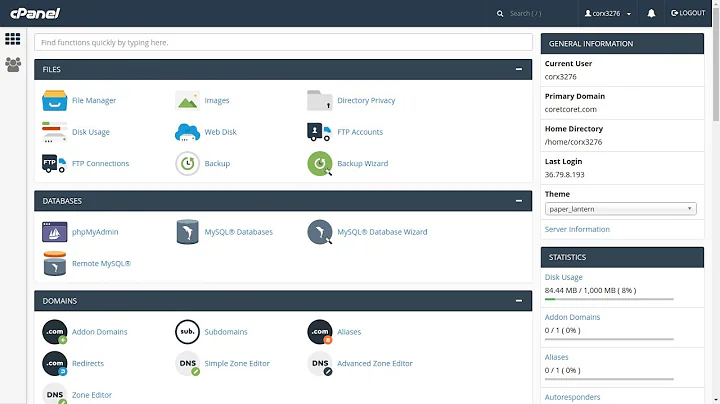Open the File Manager icon

click(54, 101)
